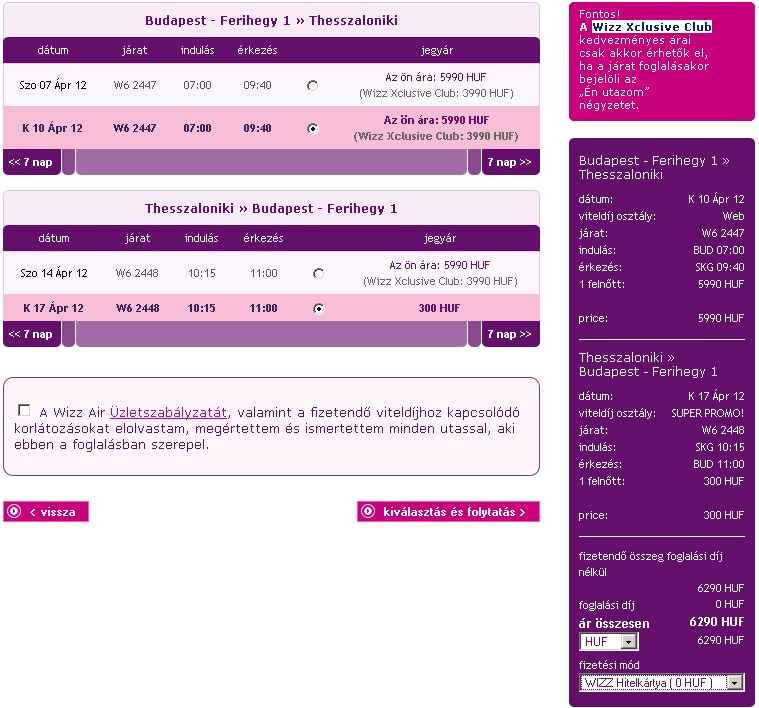759x708 pixels.
Task: Click the return date range bar
Action: pos(271,335)
